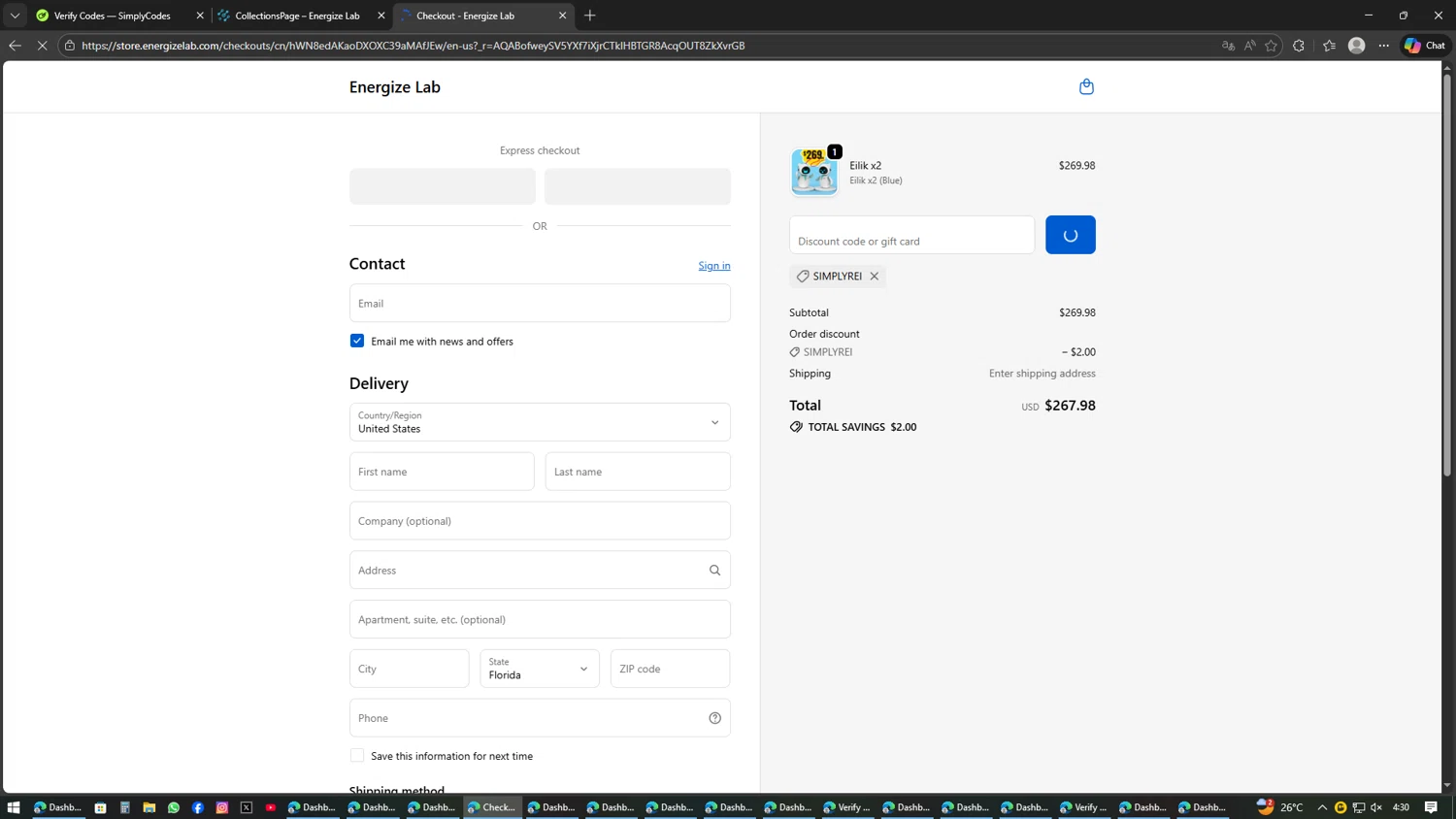Open browser extensions icon

(x=1299, y=46)
